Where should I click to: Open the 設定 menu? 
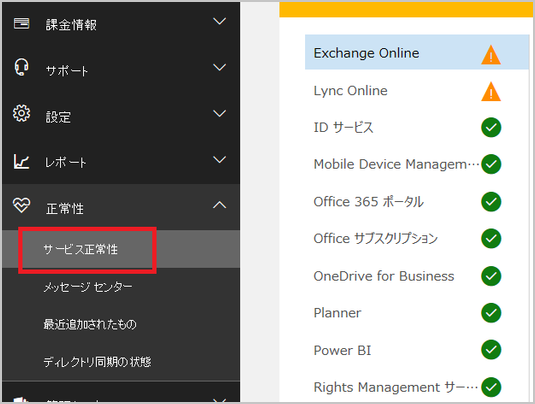(121, 115)
